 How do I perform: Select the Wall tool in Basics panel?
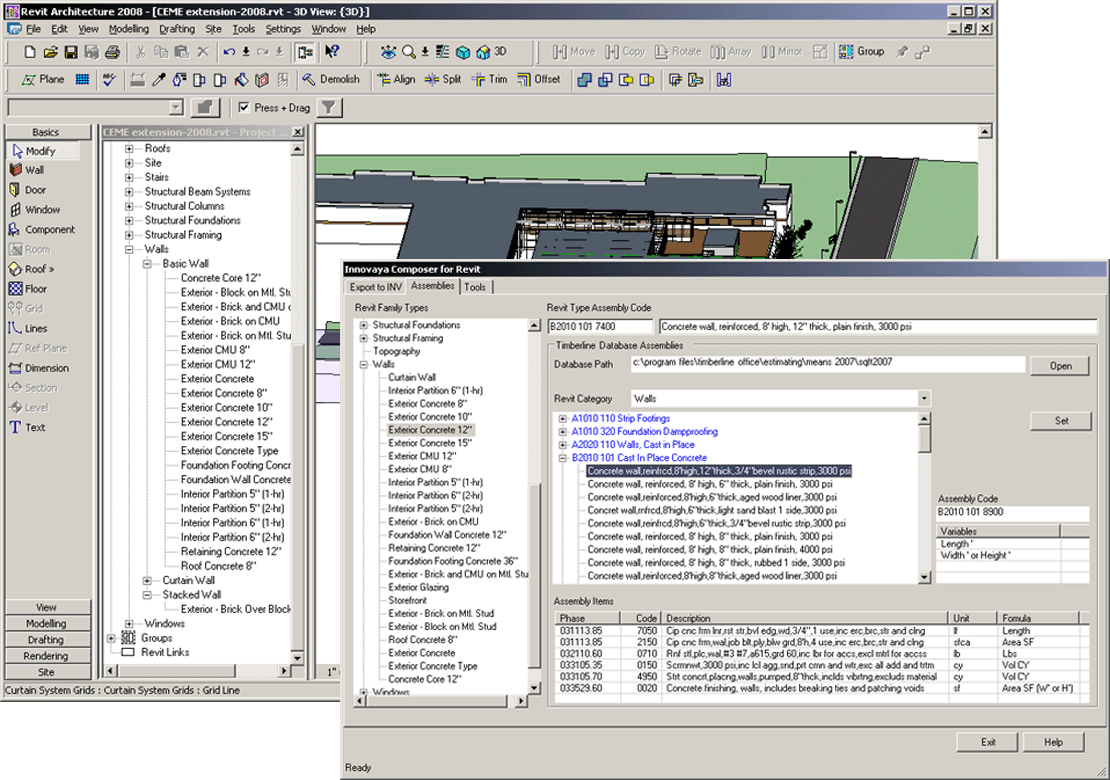pos(27,170)
